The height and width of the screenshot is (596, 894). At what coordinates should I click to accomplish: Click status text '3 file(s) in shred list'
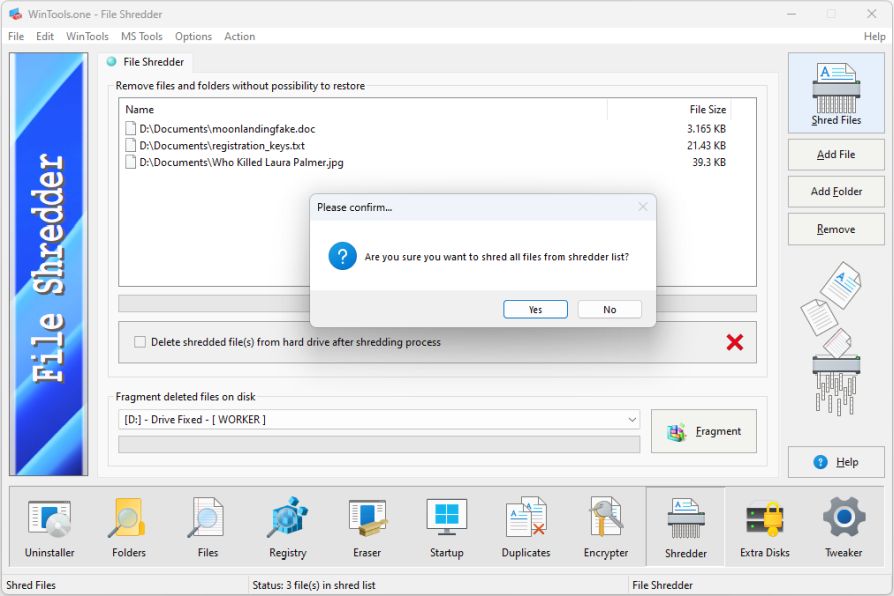[x=331, y=585]
